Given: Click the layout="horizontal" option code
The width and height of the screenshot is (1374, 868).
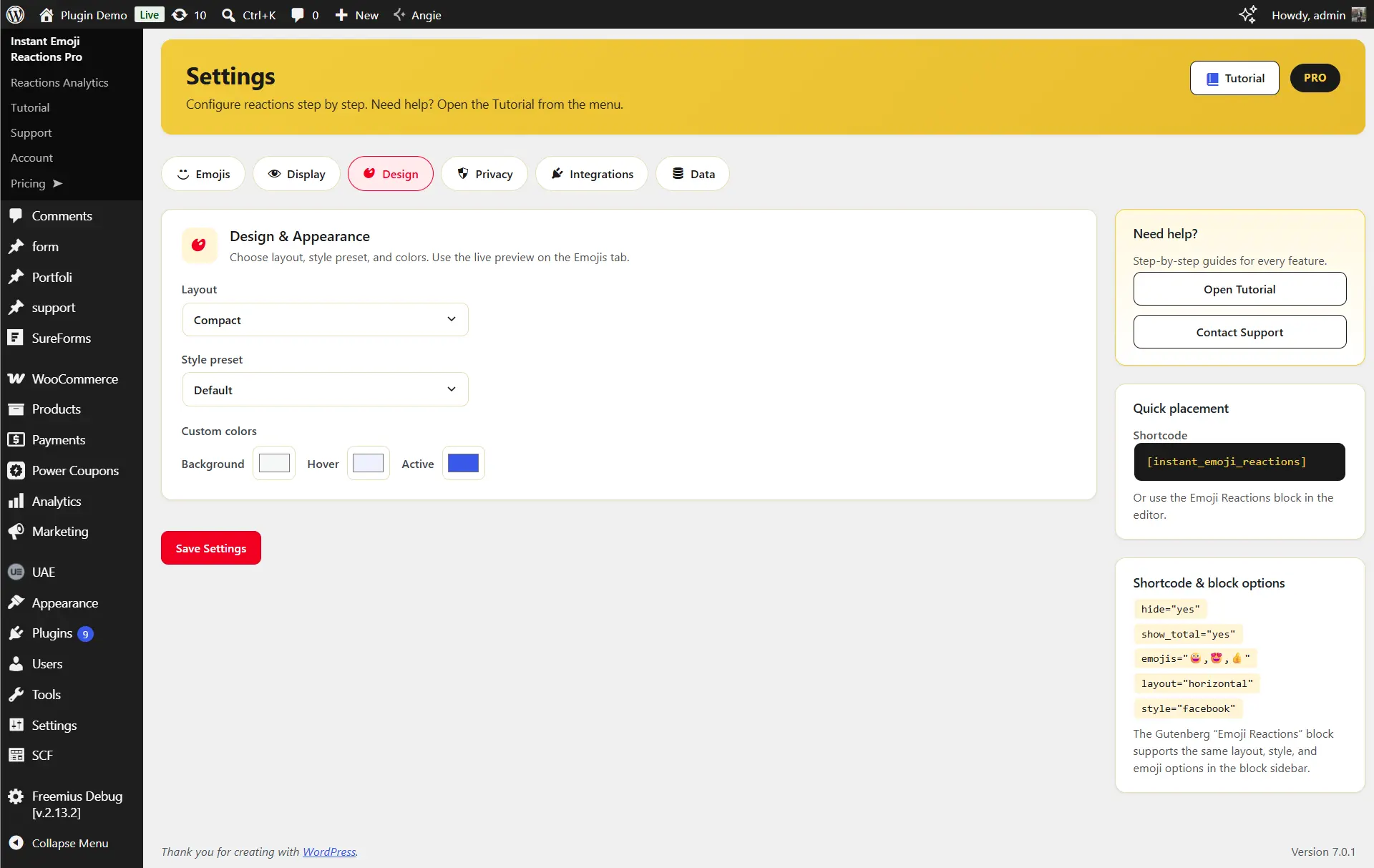Looking at the screenshot, I should tap(1197, 683).
